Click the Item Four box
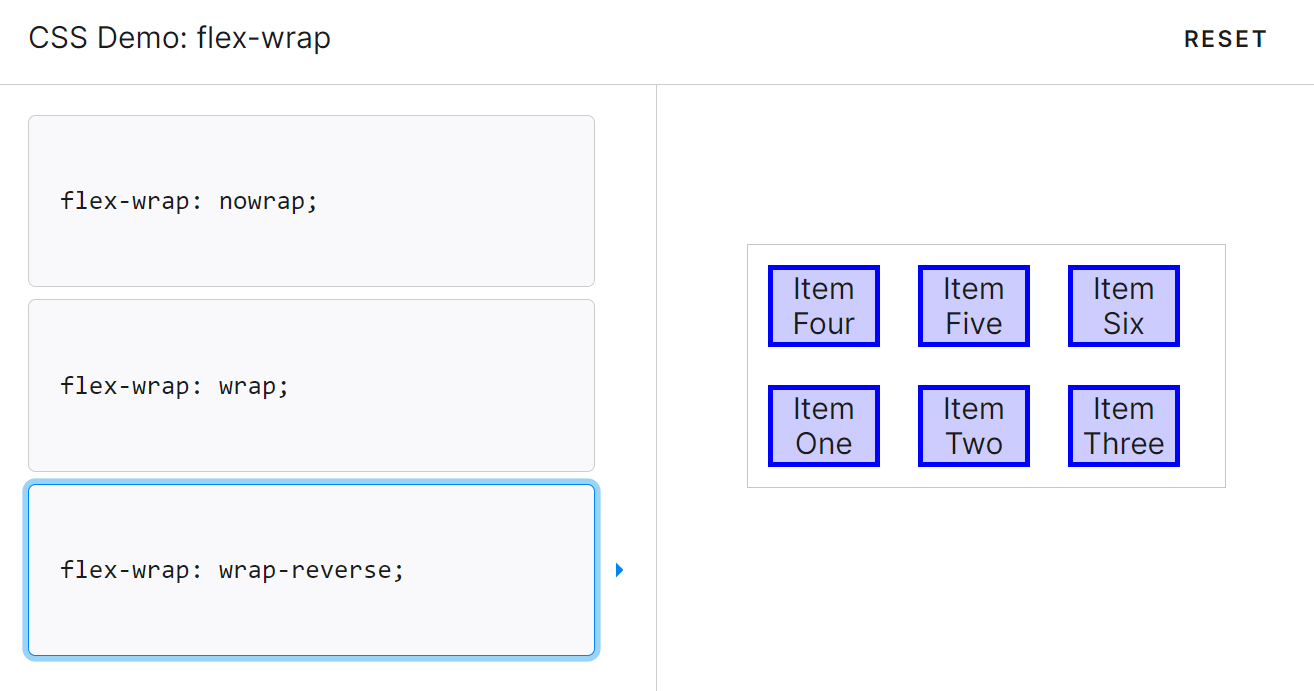Image resolution: width=1314 pixels, height=691 pixels. pos(824,306)
